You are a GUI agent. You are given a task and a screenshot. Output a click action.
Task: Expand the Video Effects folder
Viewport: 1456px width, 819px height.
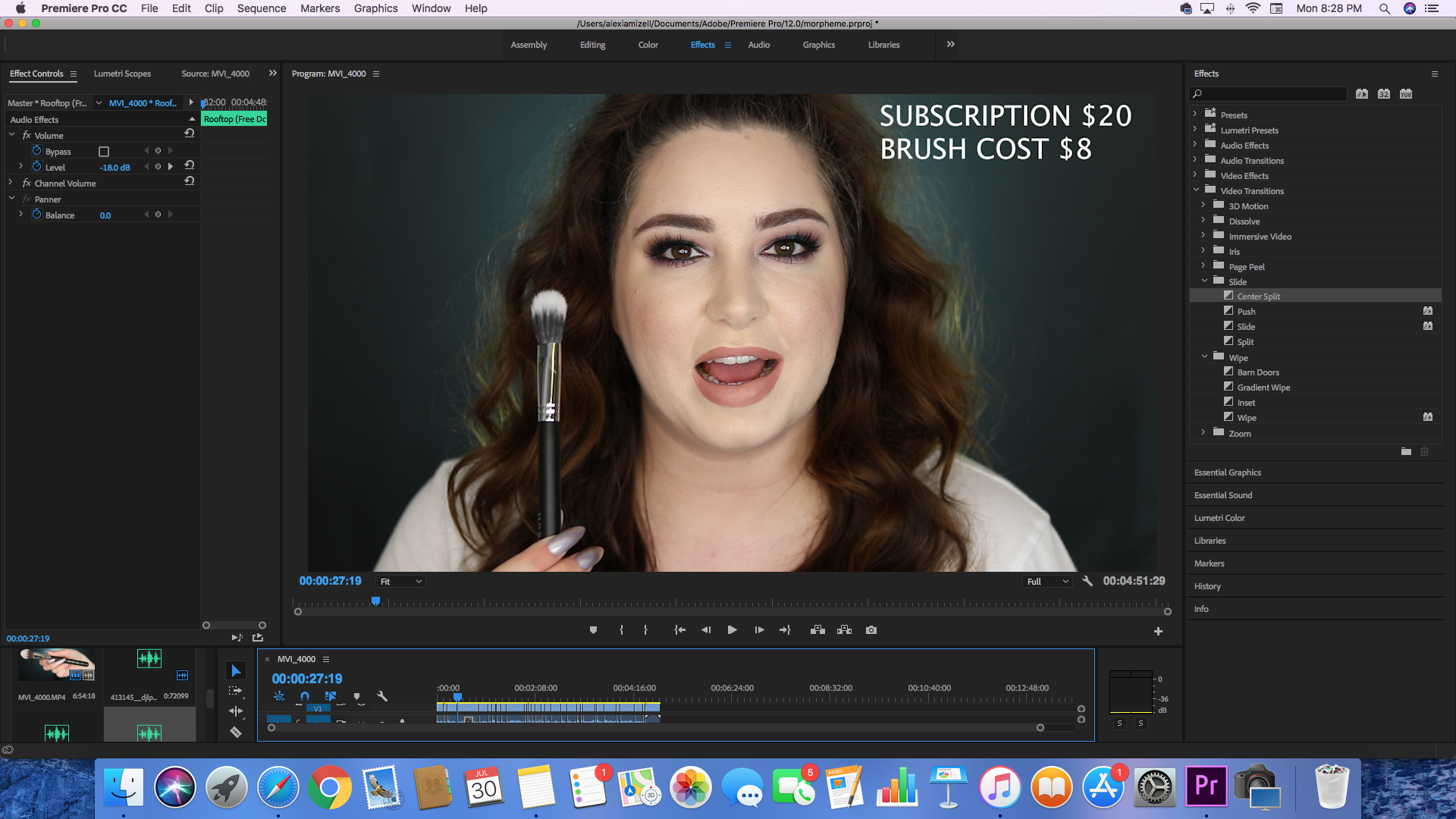[1196, 175]
